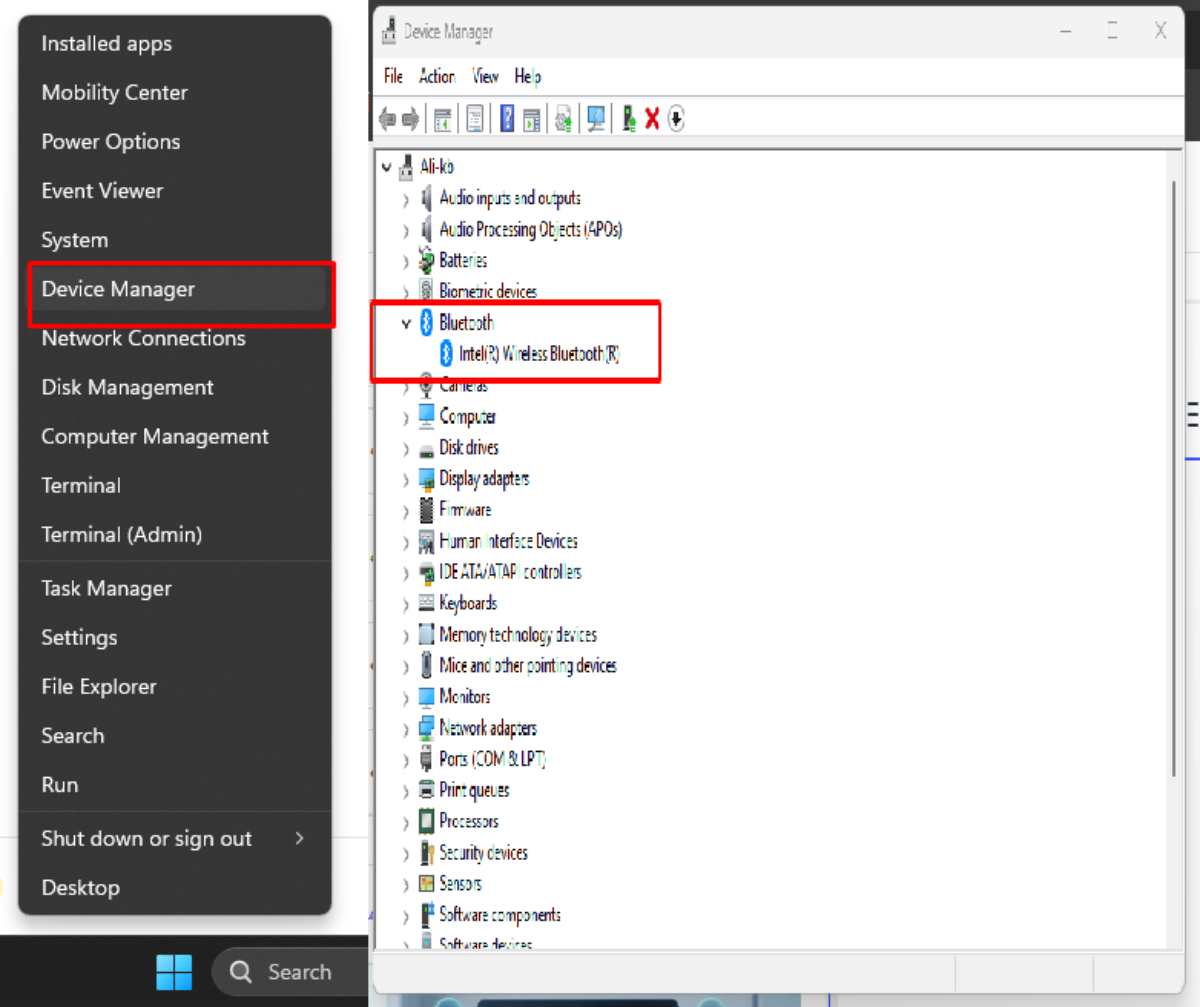This screenshot has width=1200, height=1007.
Task: Click the Print queues printer icon
Action: point(427,790)
